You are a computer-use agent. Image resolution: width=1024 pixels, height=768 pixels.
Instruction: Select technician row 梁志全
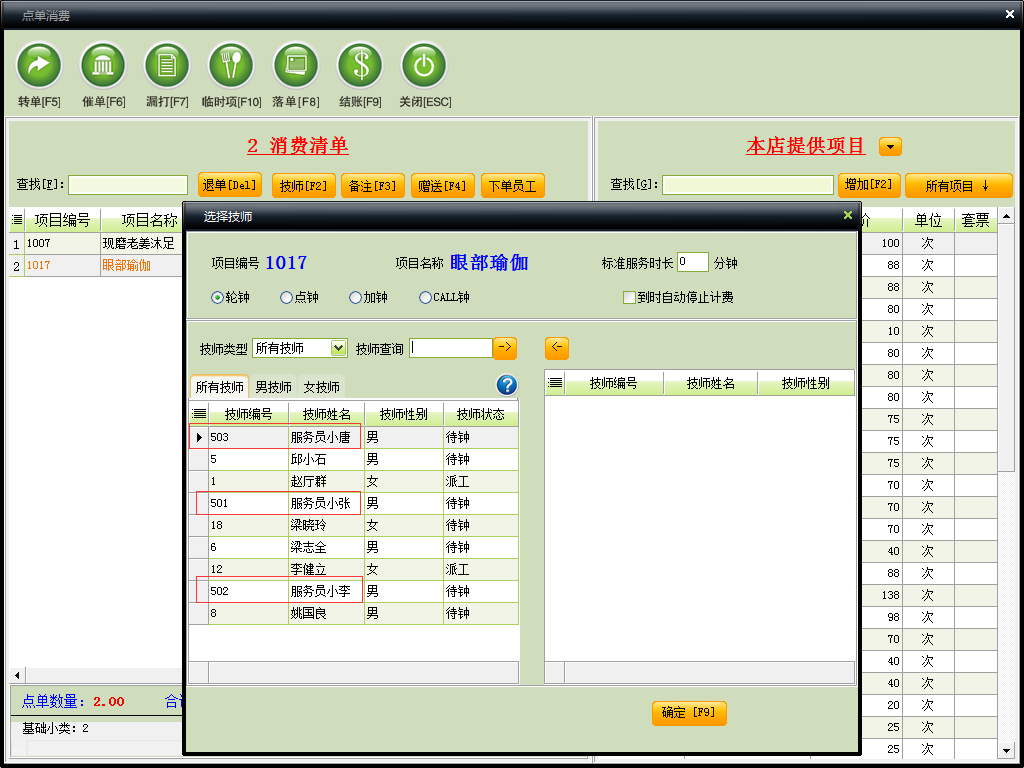coord(354,547)
